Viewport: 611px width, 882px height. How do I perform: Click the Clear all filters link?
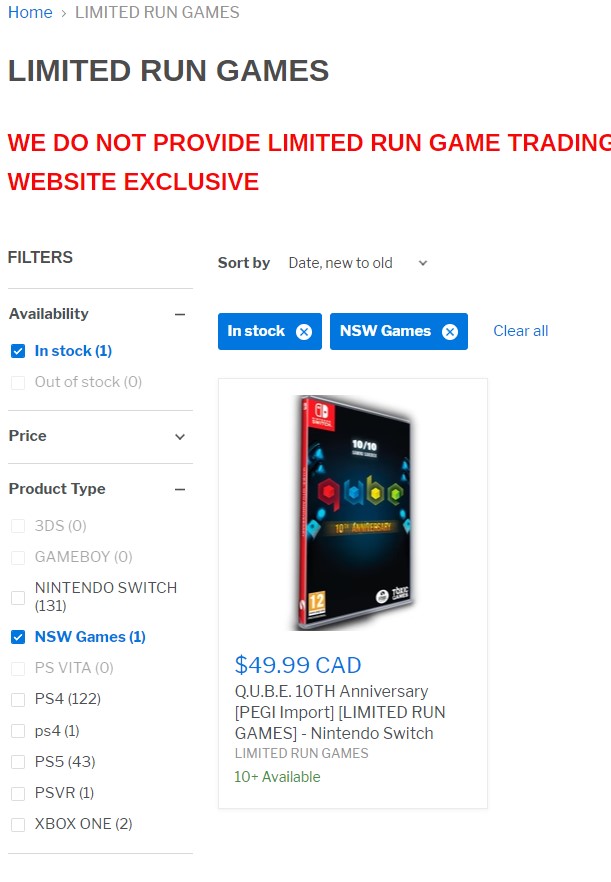click(520, 331)
